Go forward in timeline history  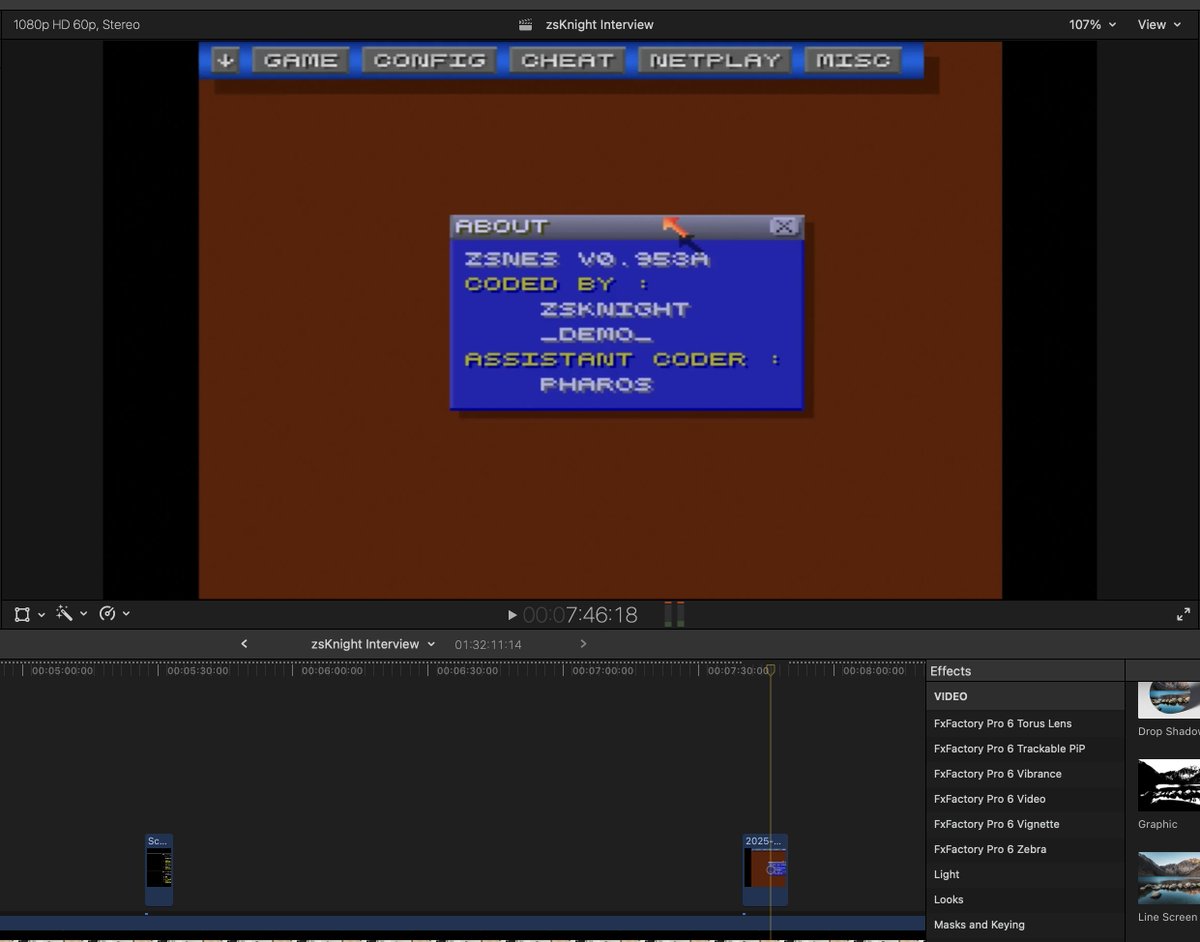pos(584,644)
